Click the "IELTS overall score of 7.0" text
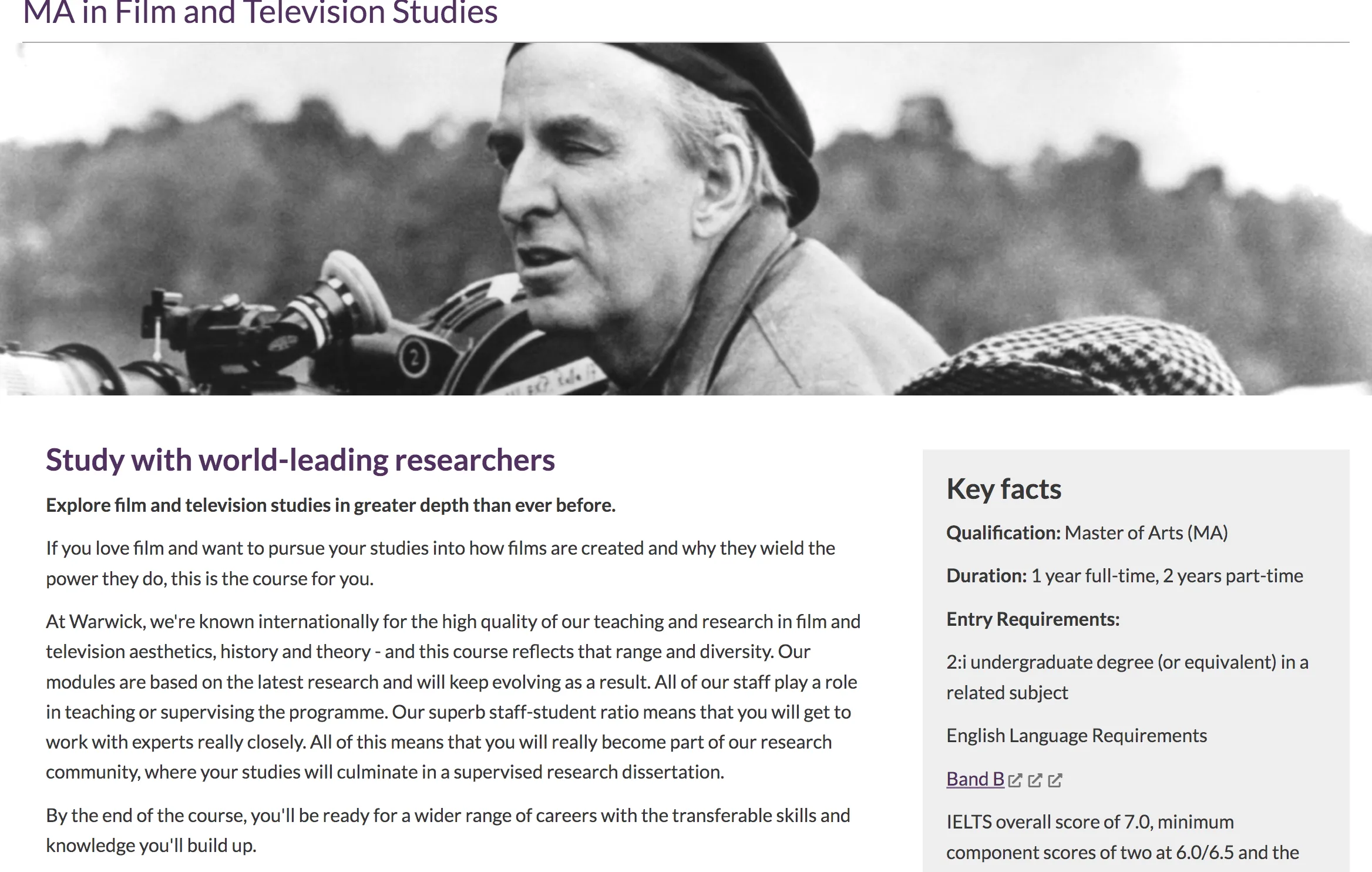Screen dimensions: 1372x872 tap(1090, 821)
